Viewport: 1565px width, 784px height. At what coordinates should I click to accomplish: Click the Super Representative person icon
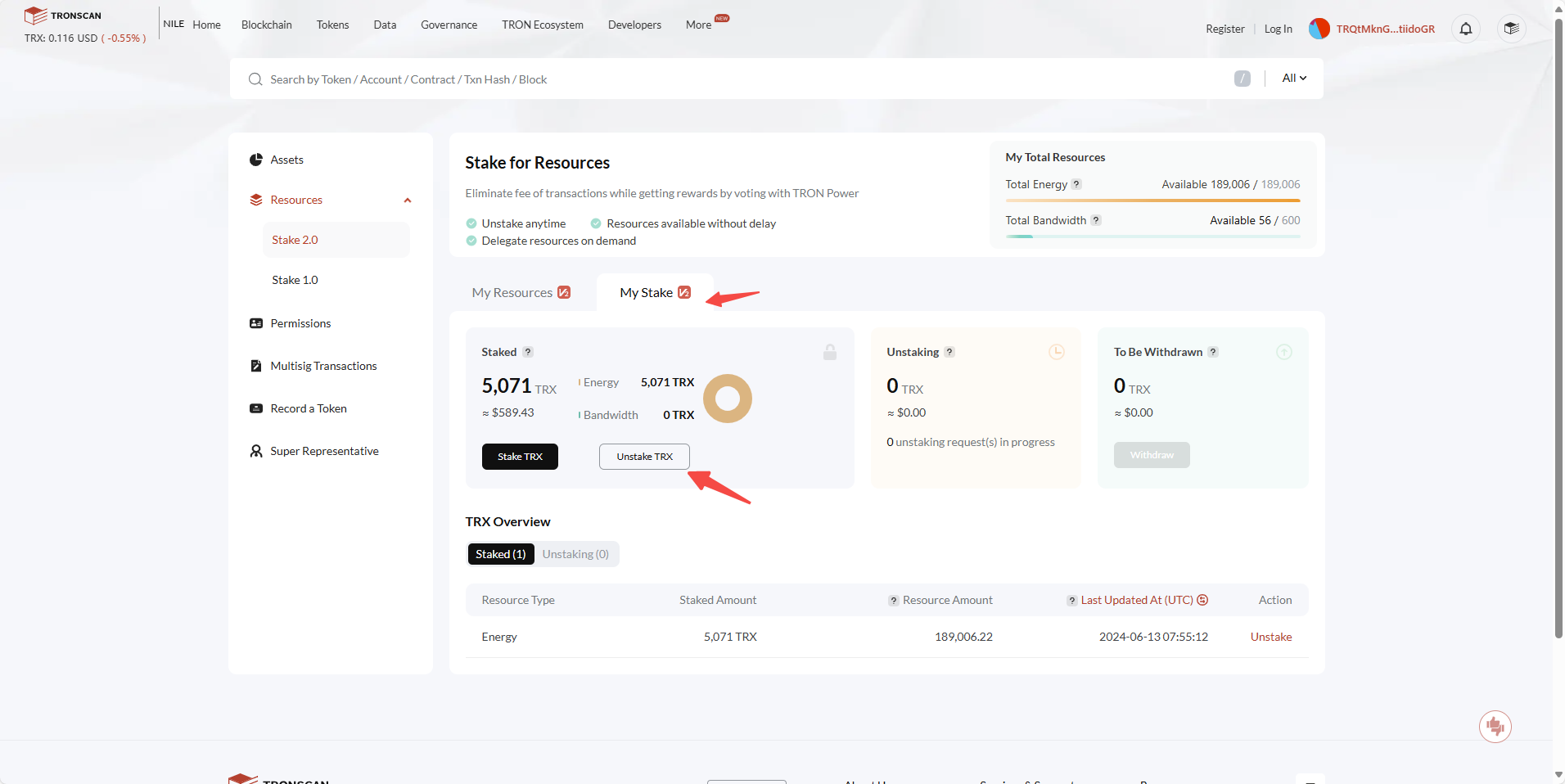coord(256,451)
